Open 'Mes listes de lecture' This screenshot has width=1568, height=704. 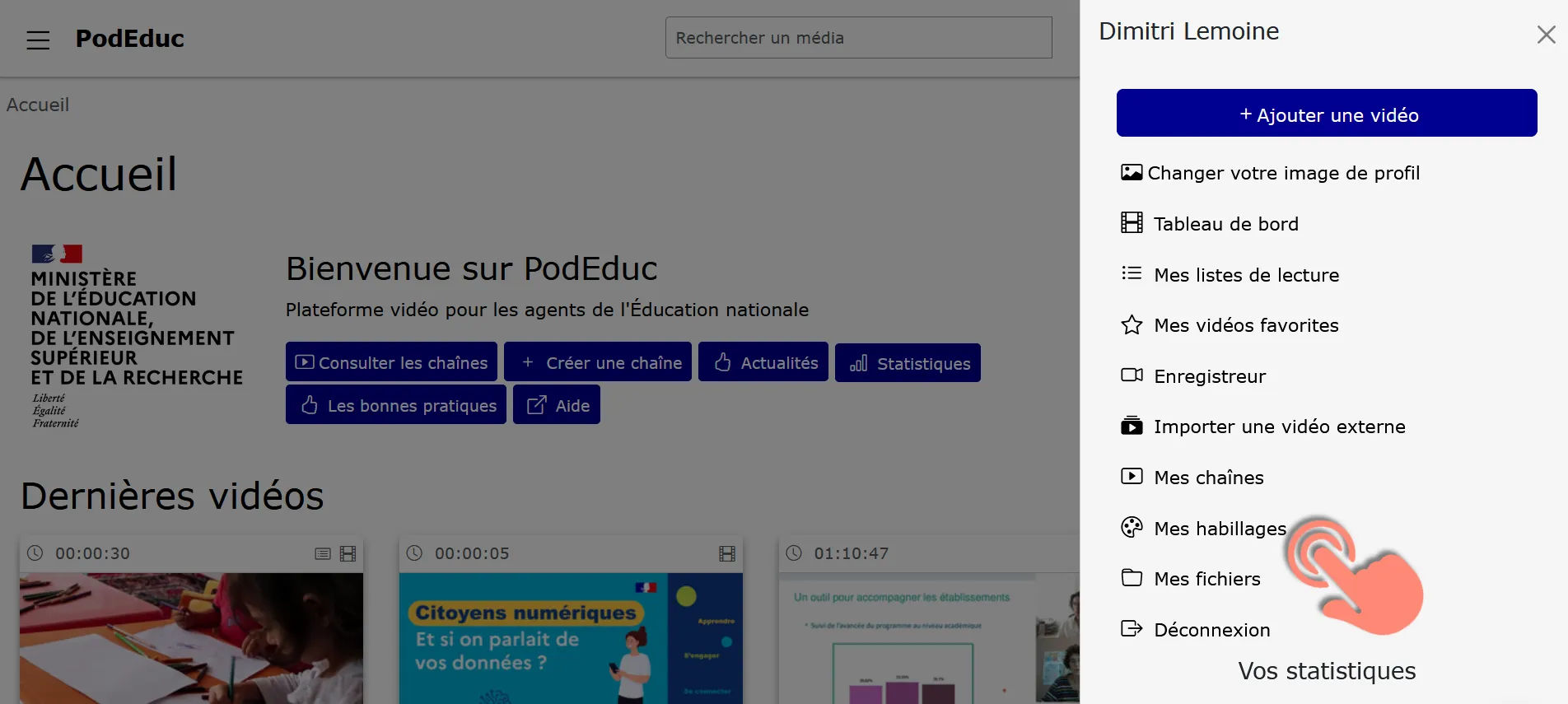1246,275
